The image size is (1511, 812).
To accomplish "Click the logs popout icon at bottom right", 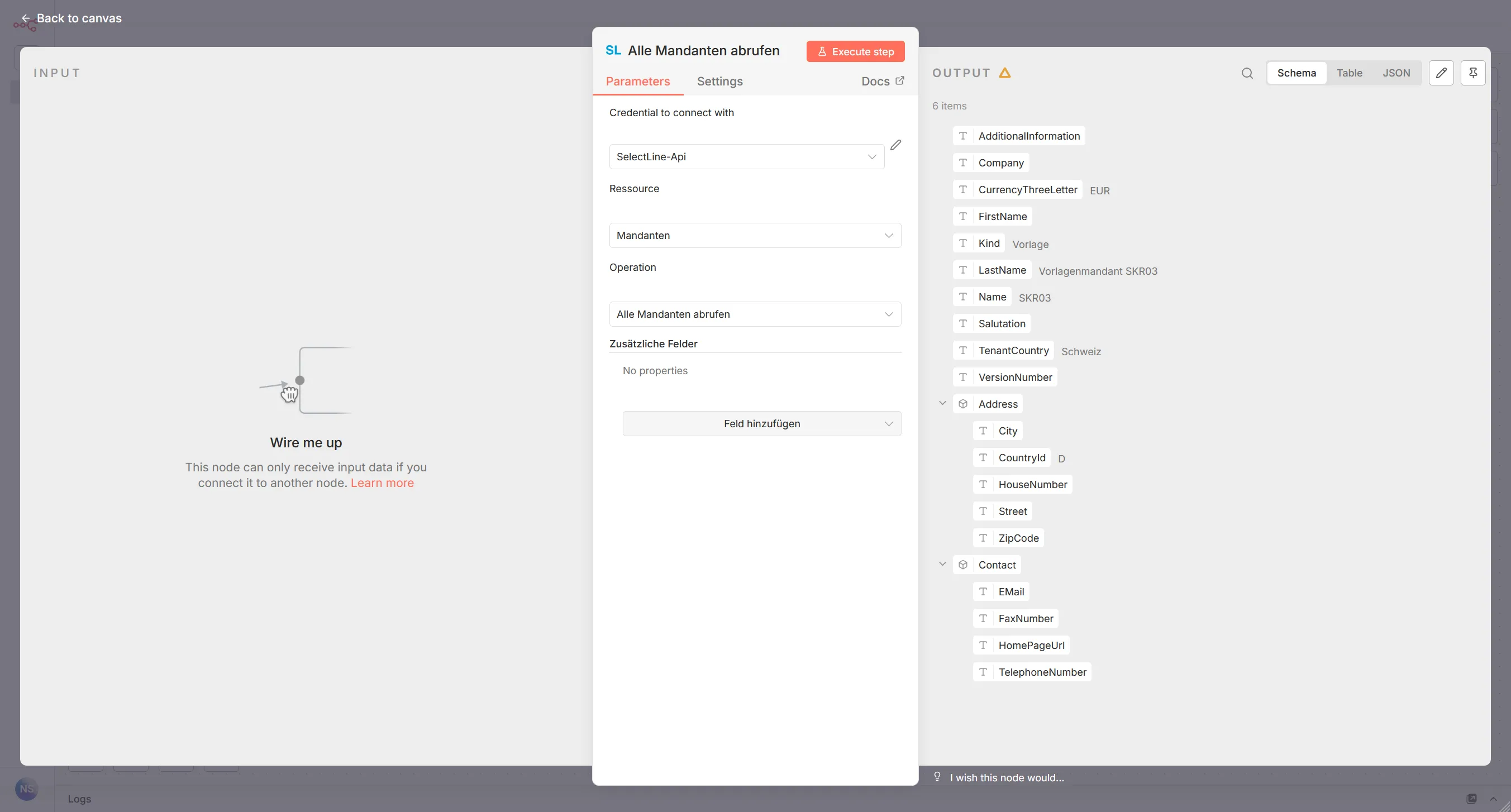I will point(1472,799).
